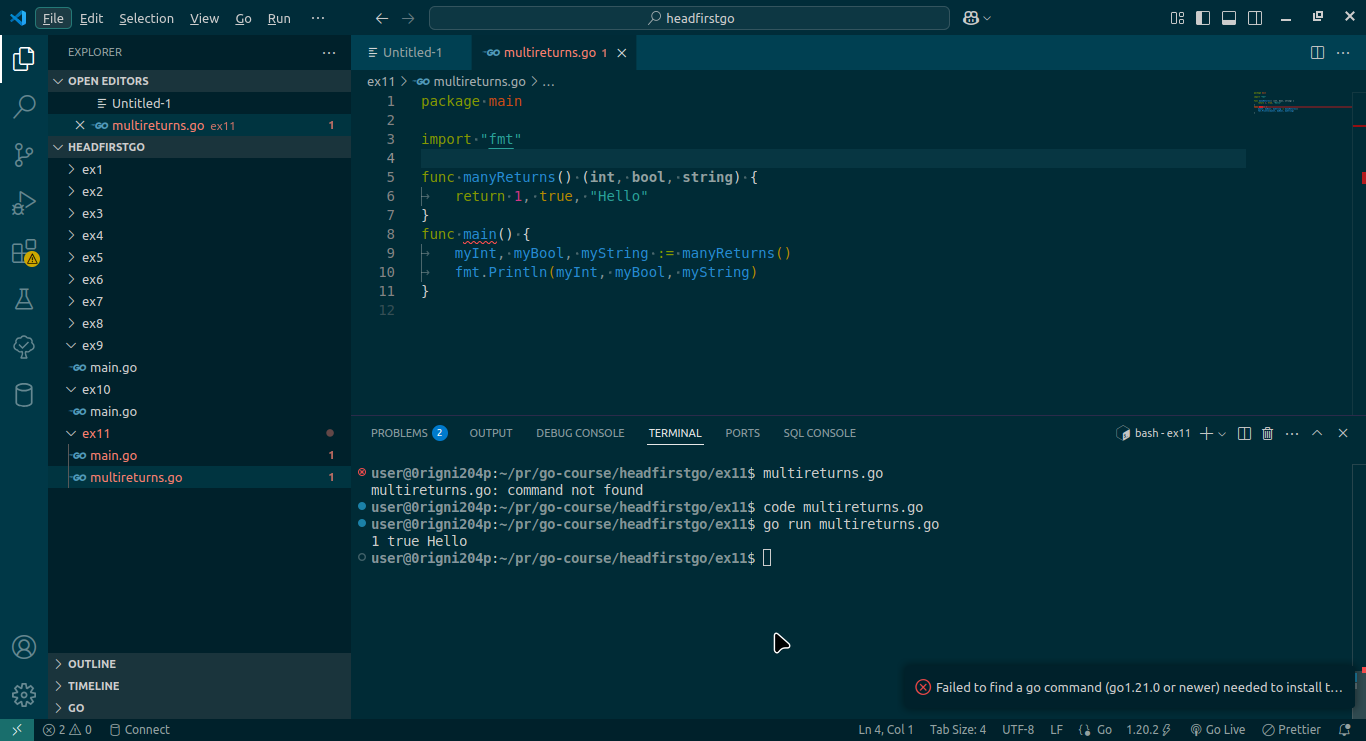Open the Search view in activity bar
This screenshot has width=1366, height=741.
pos(24,106)
